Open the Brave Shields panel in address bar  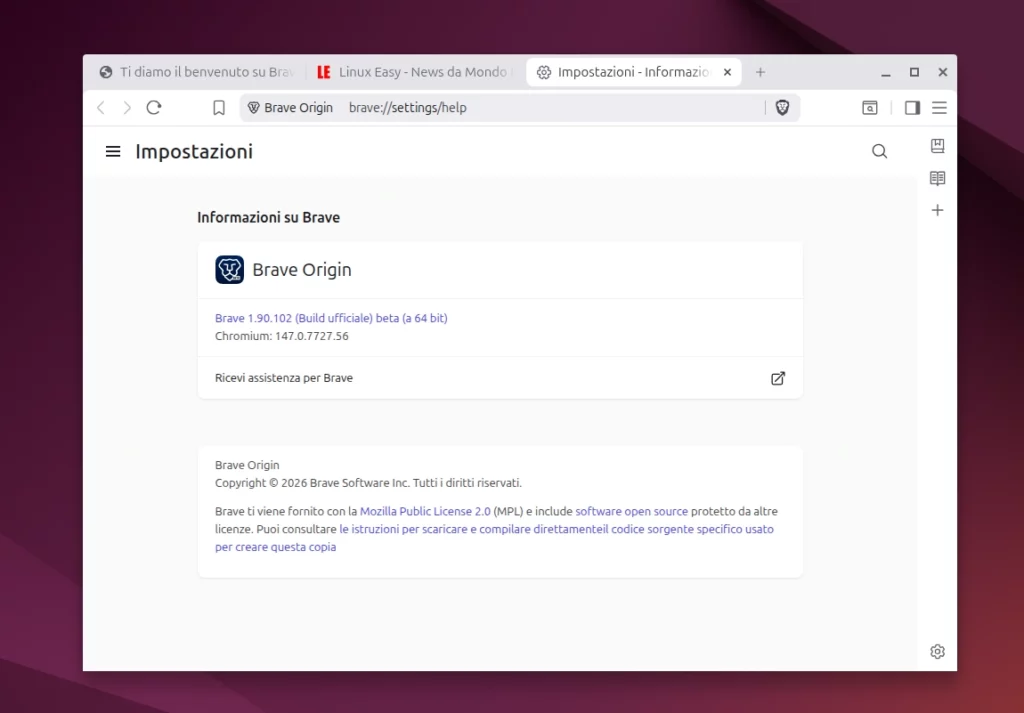(783, 107)
